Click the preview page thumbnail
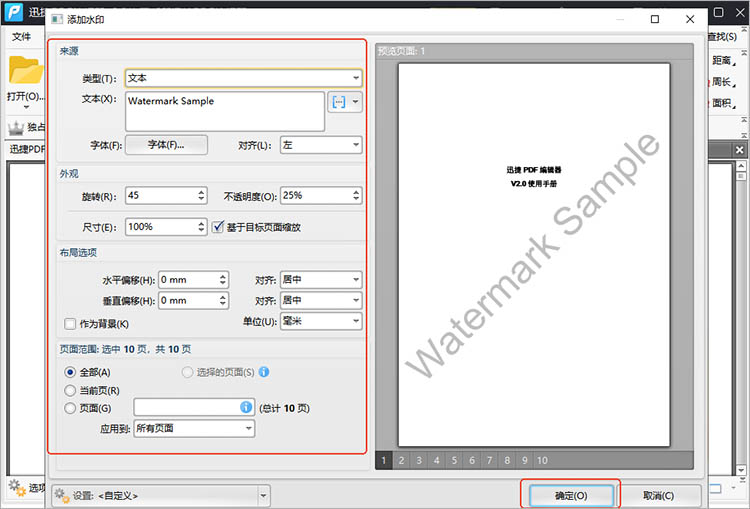This screenshot has width=750, height=509. (x=534, y=255)
